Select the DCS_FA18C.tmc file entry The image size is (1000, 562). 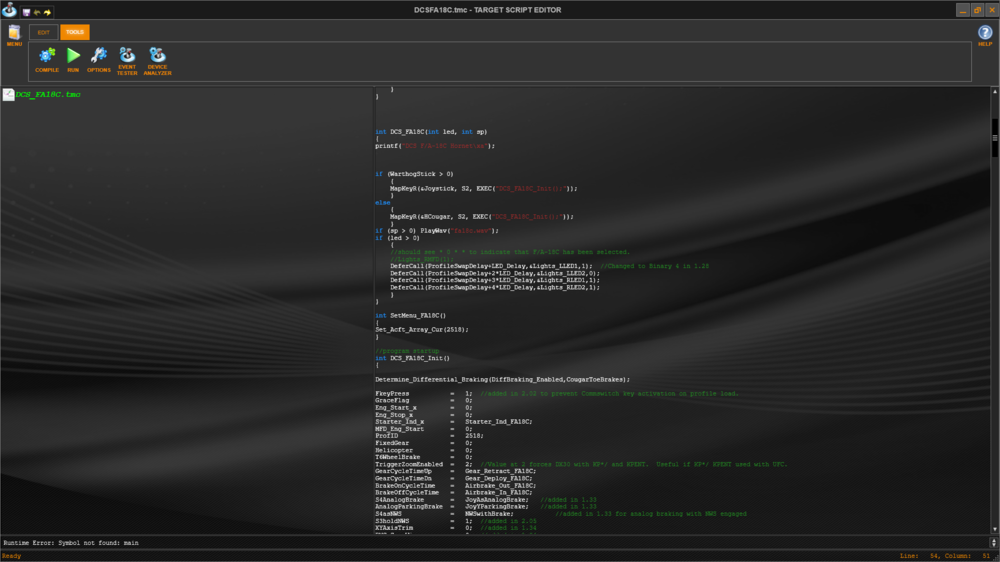[48, 94]
